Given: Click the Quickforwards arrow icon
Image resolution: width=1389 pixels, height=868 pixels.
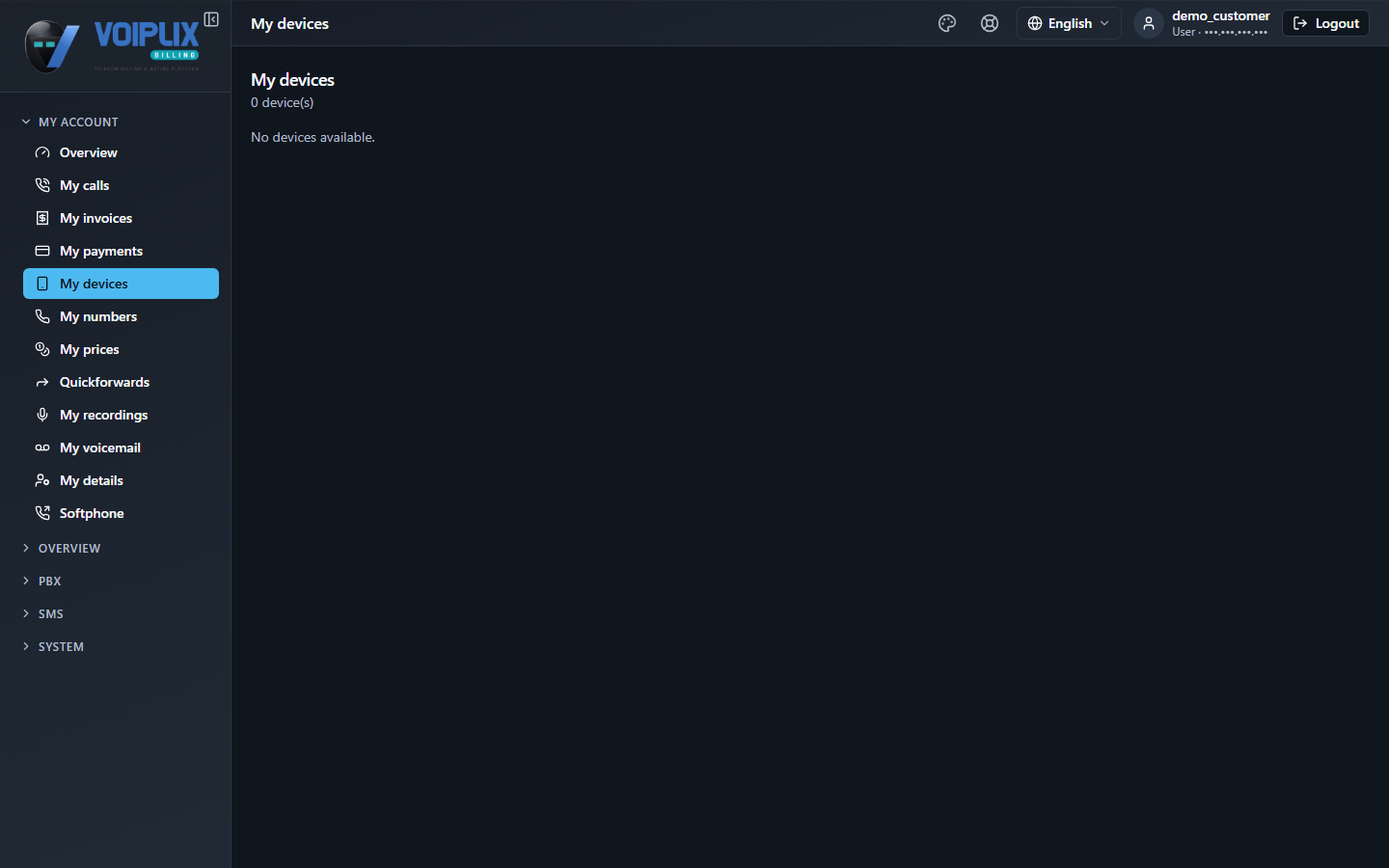Looking at the screenshot, I should click(x=42, y=382).
